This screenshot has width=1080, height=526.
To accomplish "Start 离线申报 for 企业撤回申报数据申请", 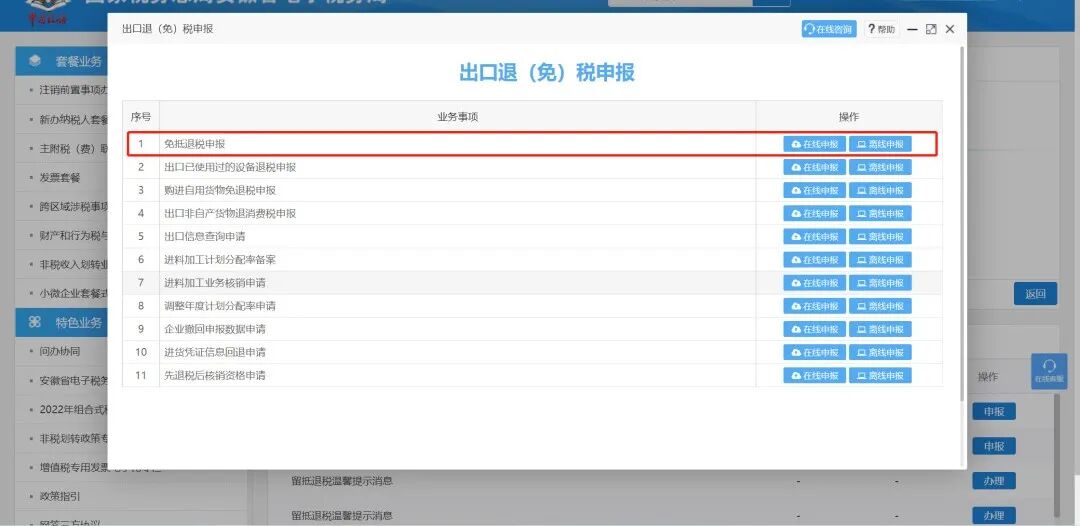I will pos(880,329).
